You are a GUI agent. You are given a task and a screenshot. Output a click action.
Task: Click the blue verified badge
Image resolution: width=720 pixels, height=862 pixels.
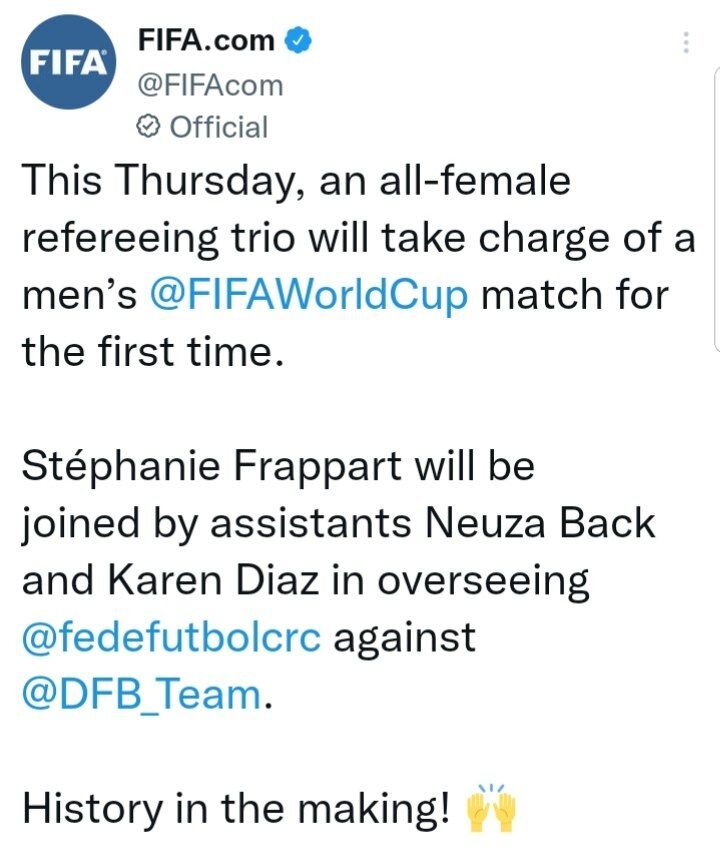298,41
